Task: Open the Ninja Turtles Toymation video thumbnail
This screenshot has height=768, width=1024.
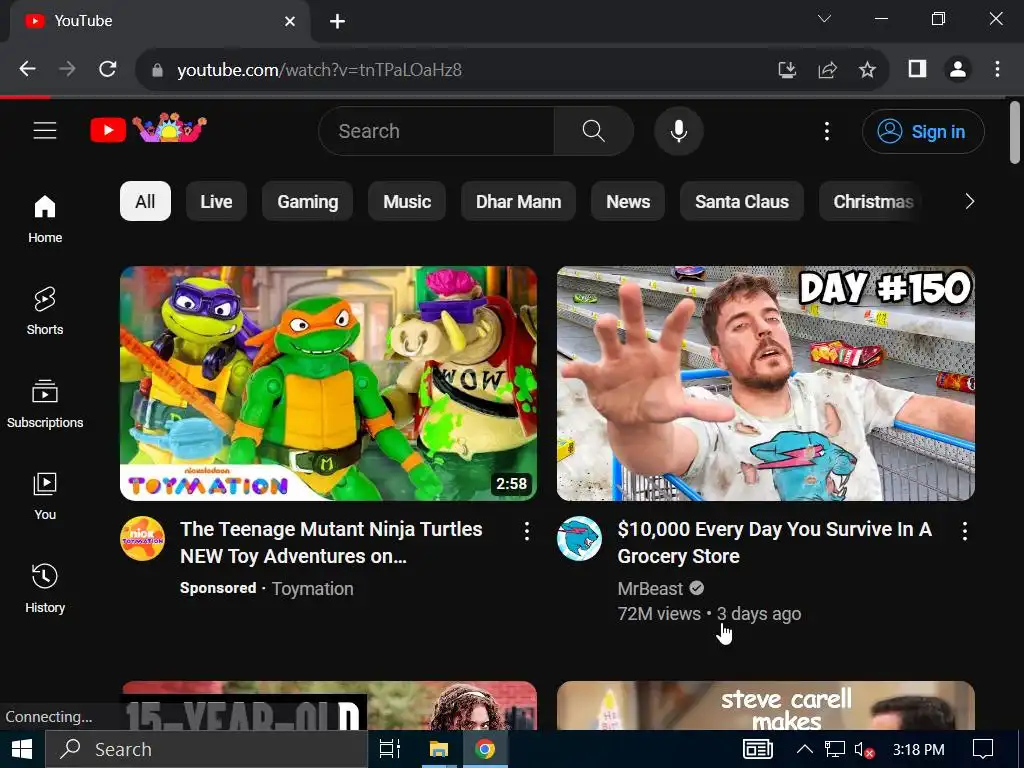Action: [x=328, y=383]
